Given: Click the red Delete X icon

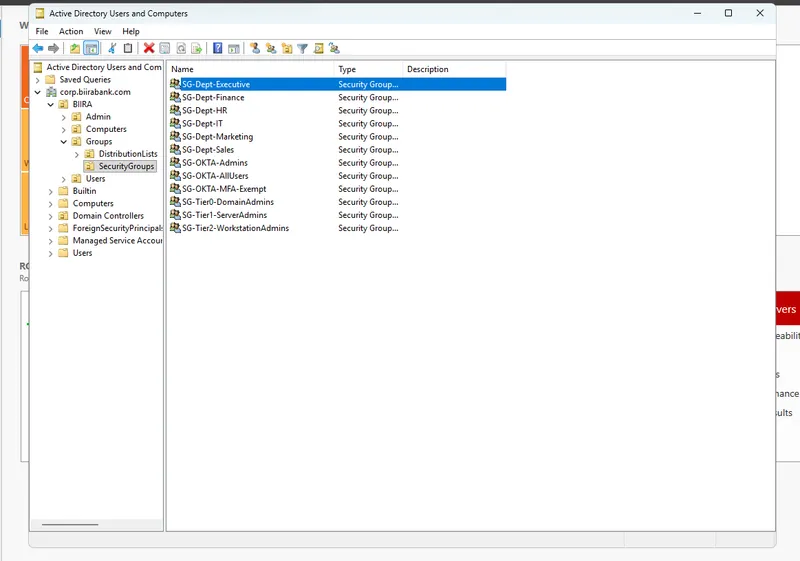Looking at the screenshot, I should coord(149,48).
